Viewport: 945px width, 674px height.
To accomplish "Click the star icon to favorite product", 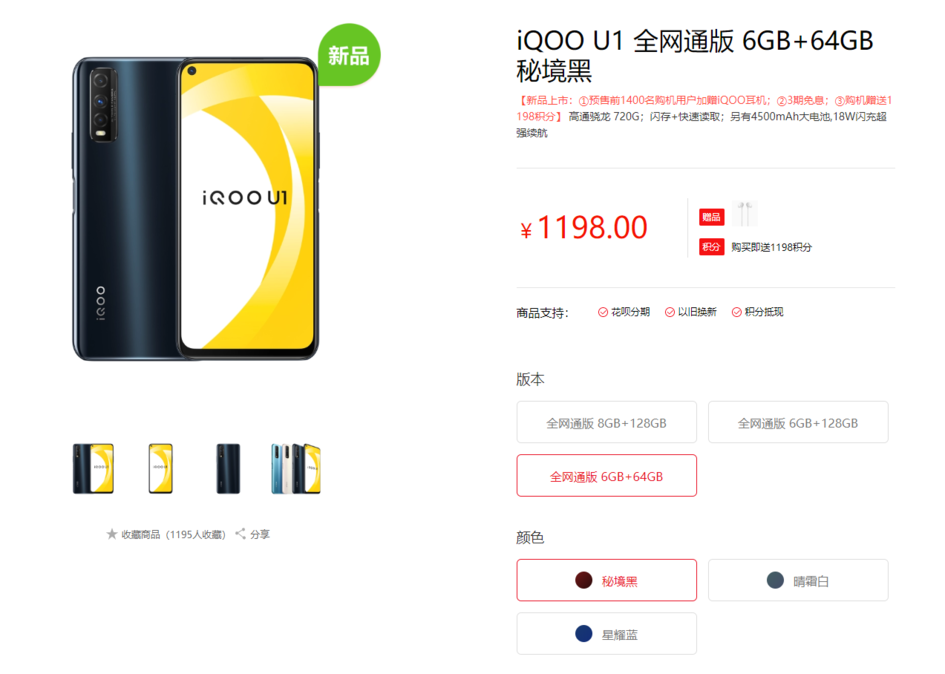I will [111, 534].
